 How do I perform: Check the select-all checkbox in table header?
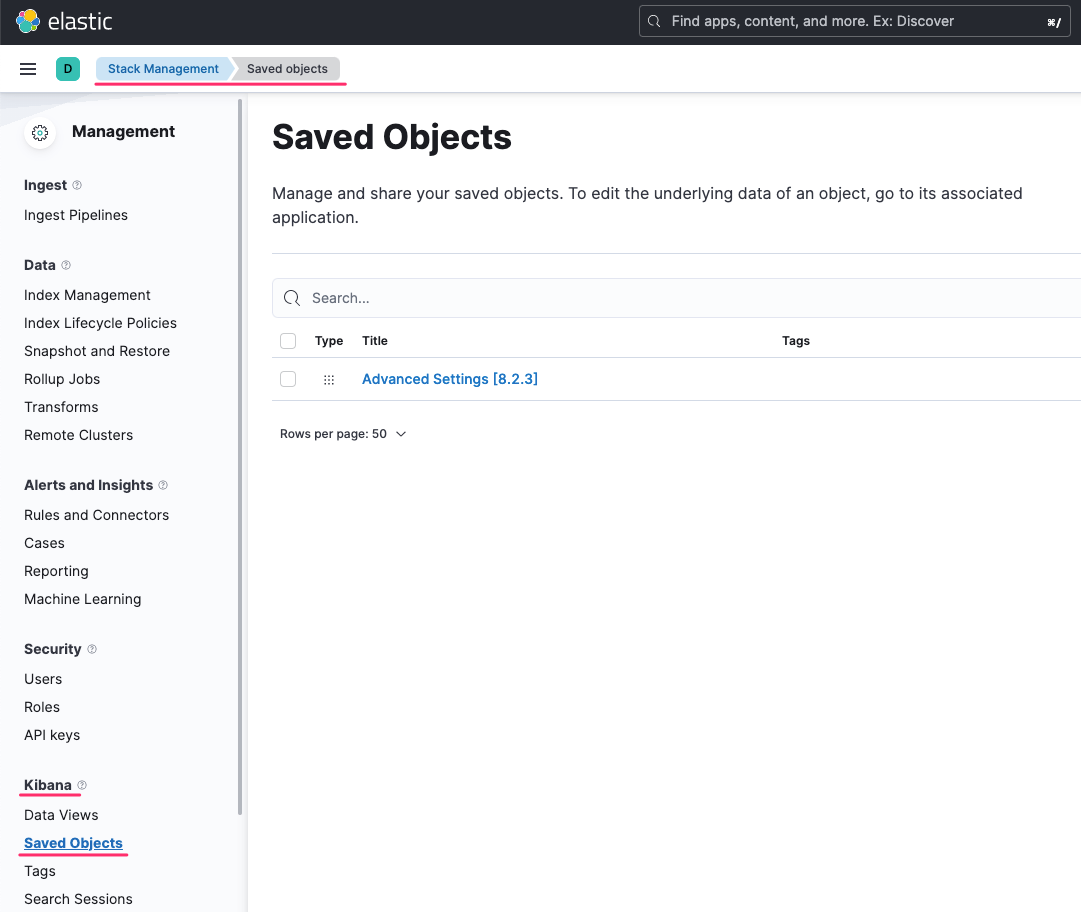(x=288, y=341)
